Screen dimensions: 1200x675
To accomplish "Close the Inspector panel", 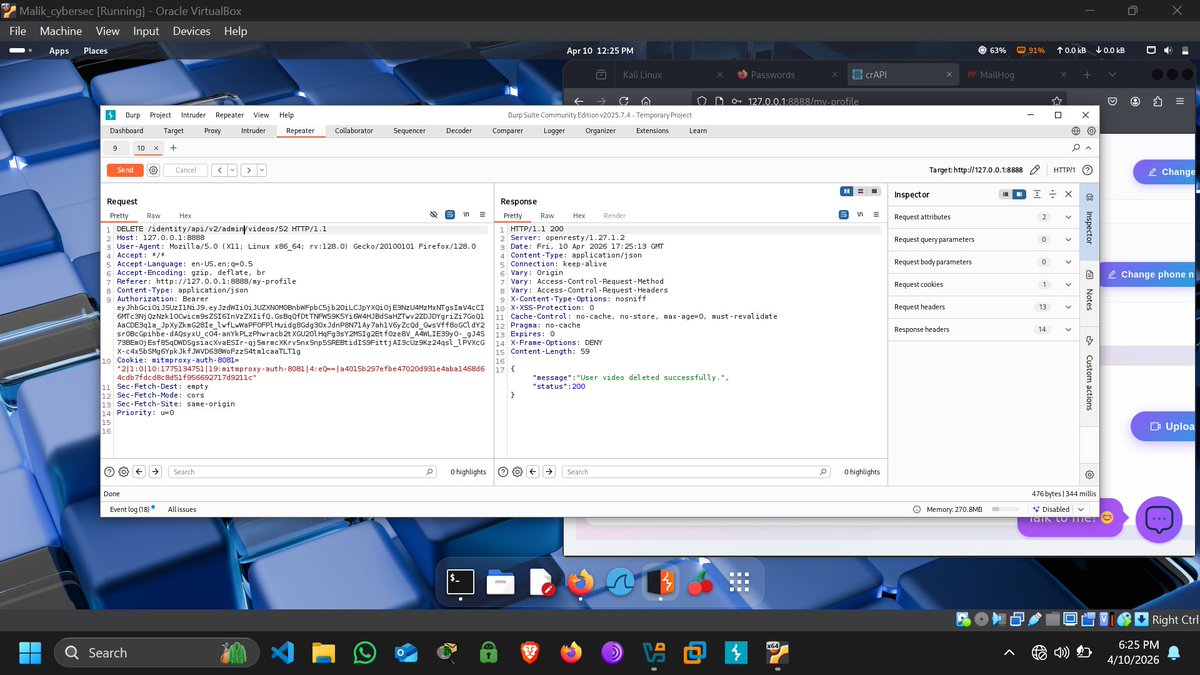I will (1068, 194).
